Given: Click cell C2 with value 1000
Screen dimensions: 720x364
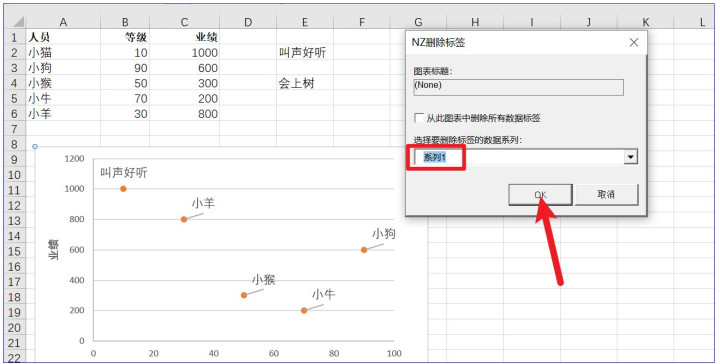Looking at the screenshot, I should (x=184, y=52).
